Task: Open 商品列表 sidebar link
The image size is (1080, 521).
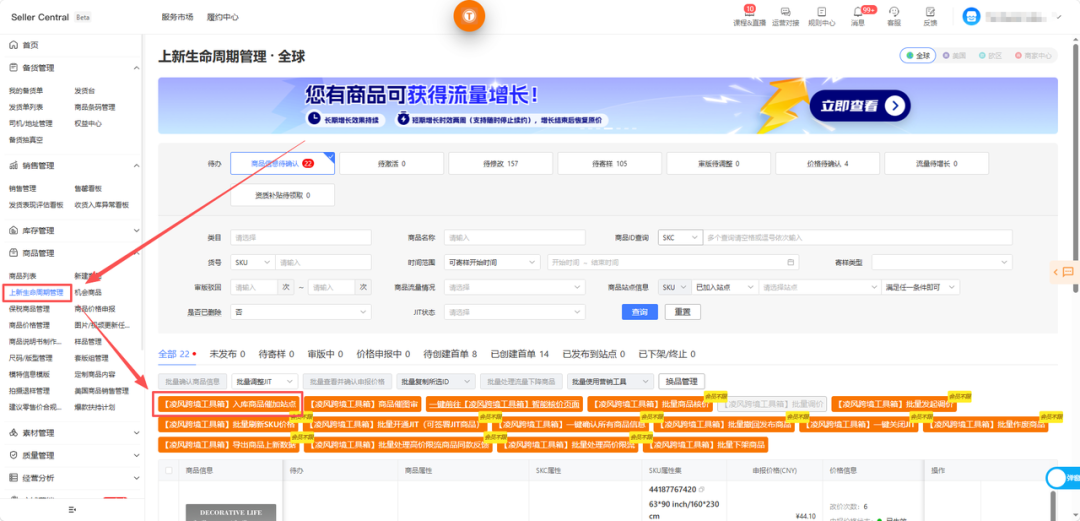Action: [x=23, y=276]
